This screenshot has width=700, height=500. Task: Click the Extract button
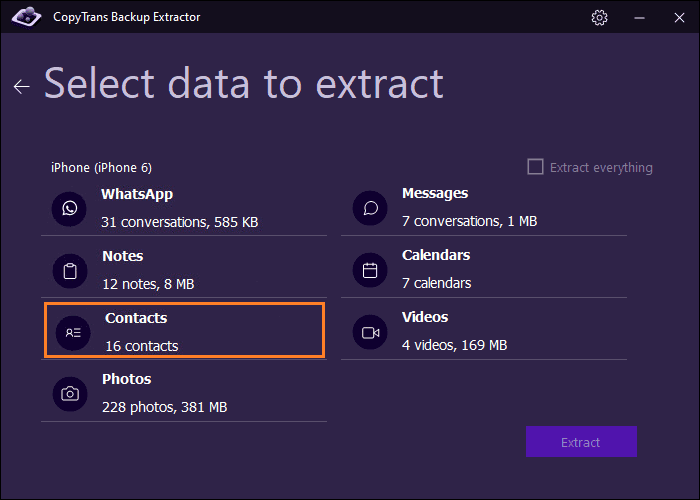click(x=581, y=442)
